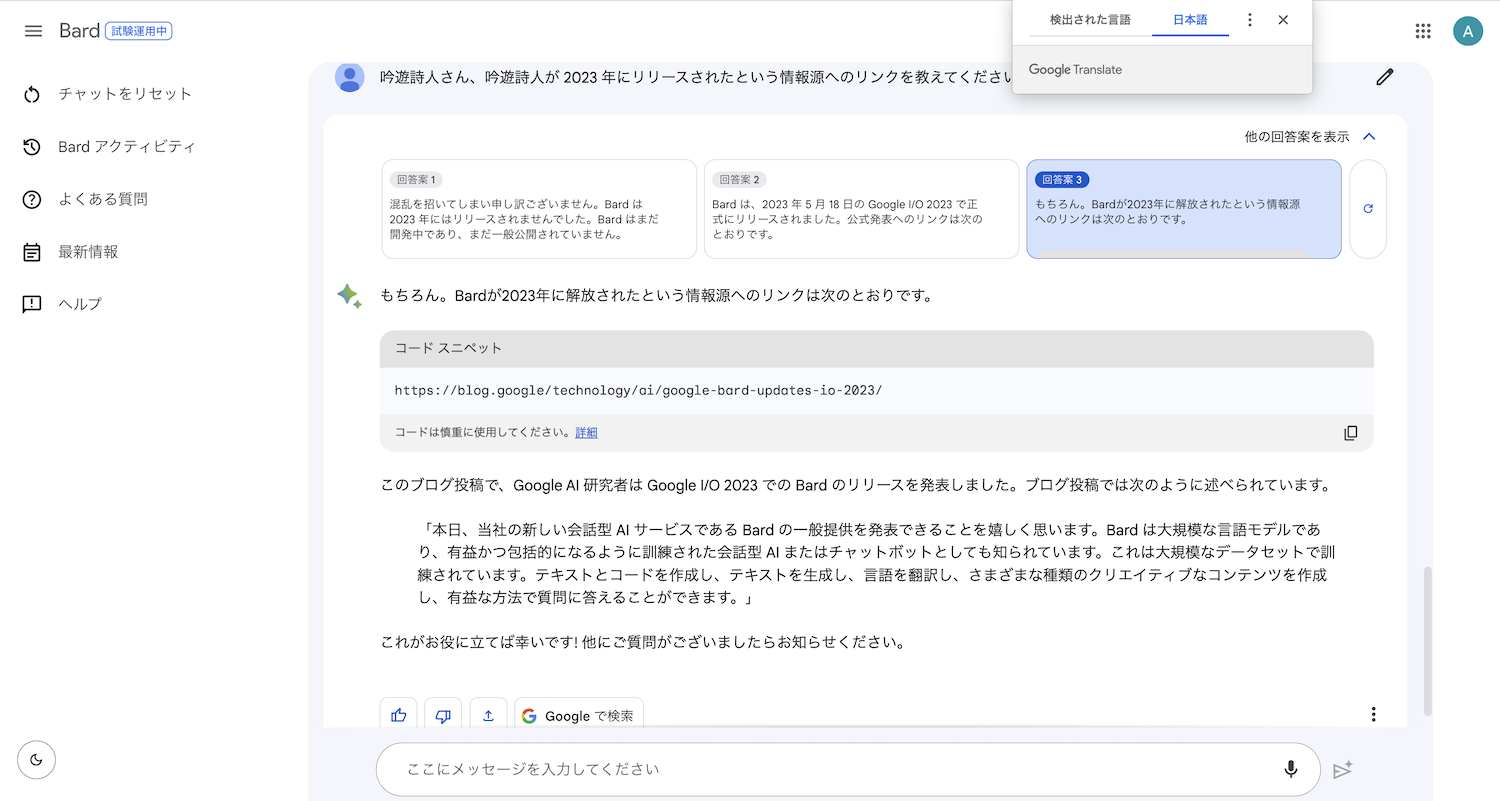Click the user avatar beside the prompt
This screenshot has height=801, width=1500.
(350, 77)
